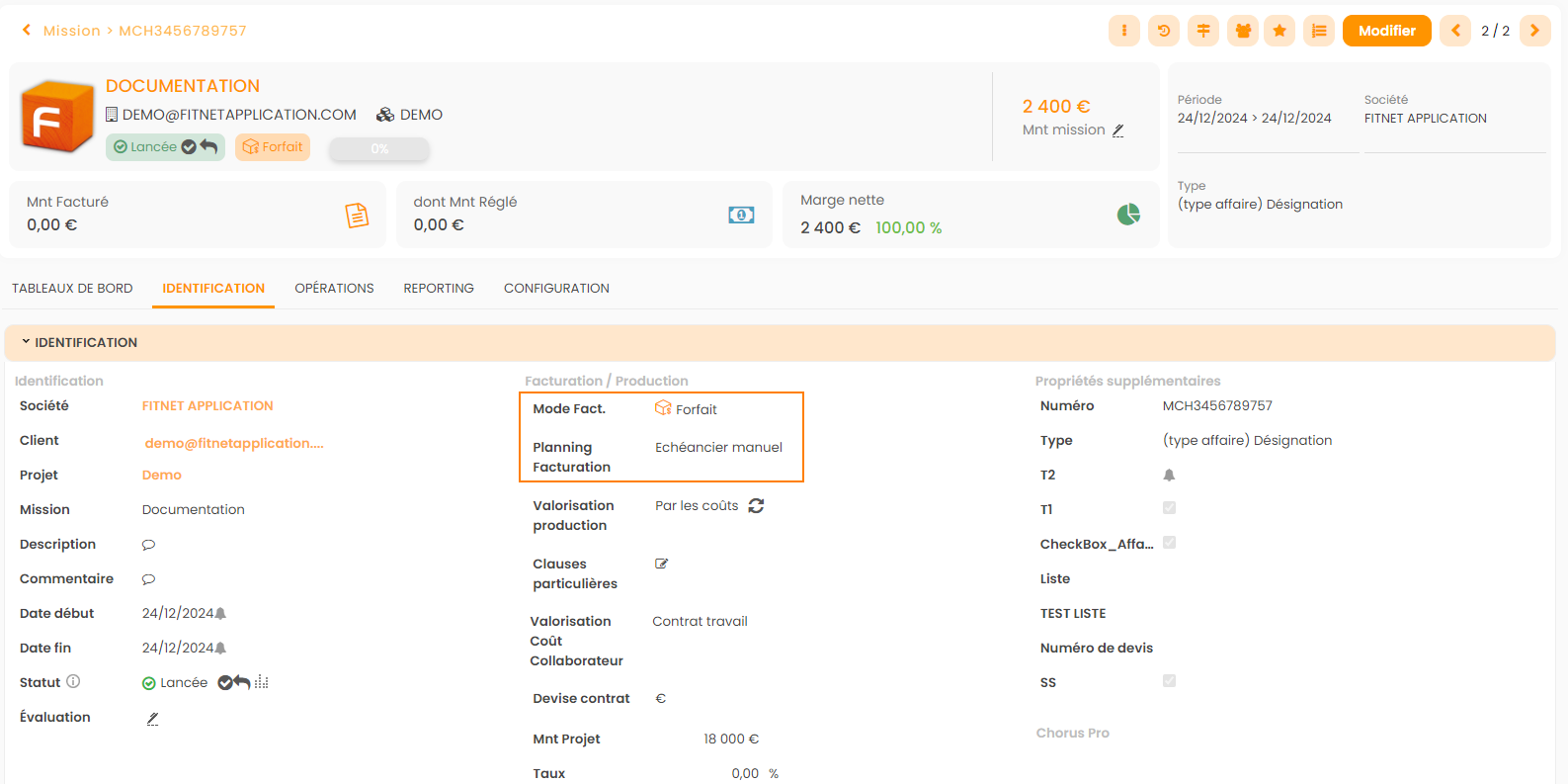Click the pie chart icon in Marge nette
This screenshot has width=1568, height=784.
(x=1128, y=215)
